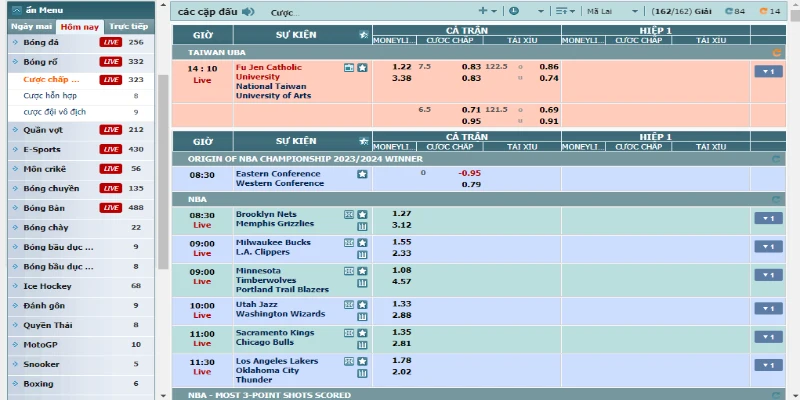Expand more bets for Fu Jen Catholic match
This screenshot has height=400, width=800.
point(768,71)
